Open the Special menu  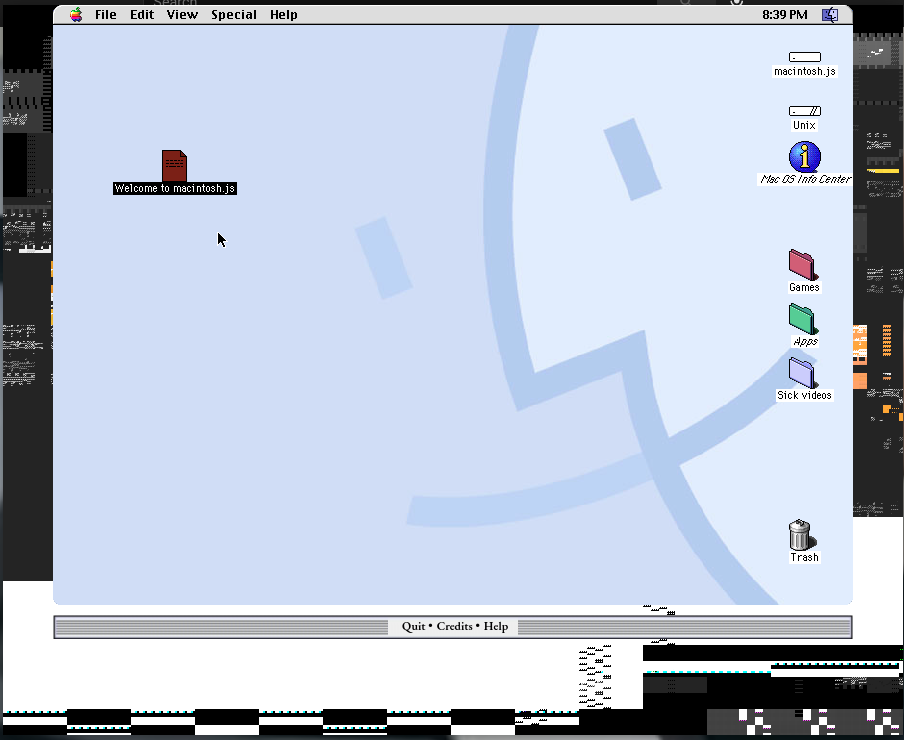point(233,14)
